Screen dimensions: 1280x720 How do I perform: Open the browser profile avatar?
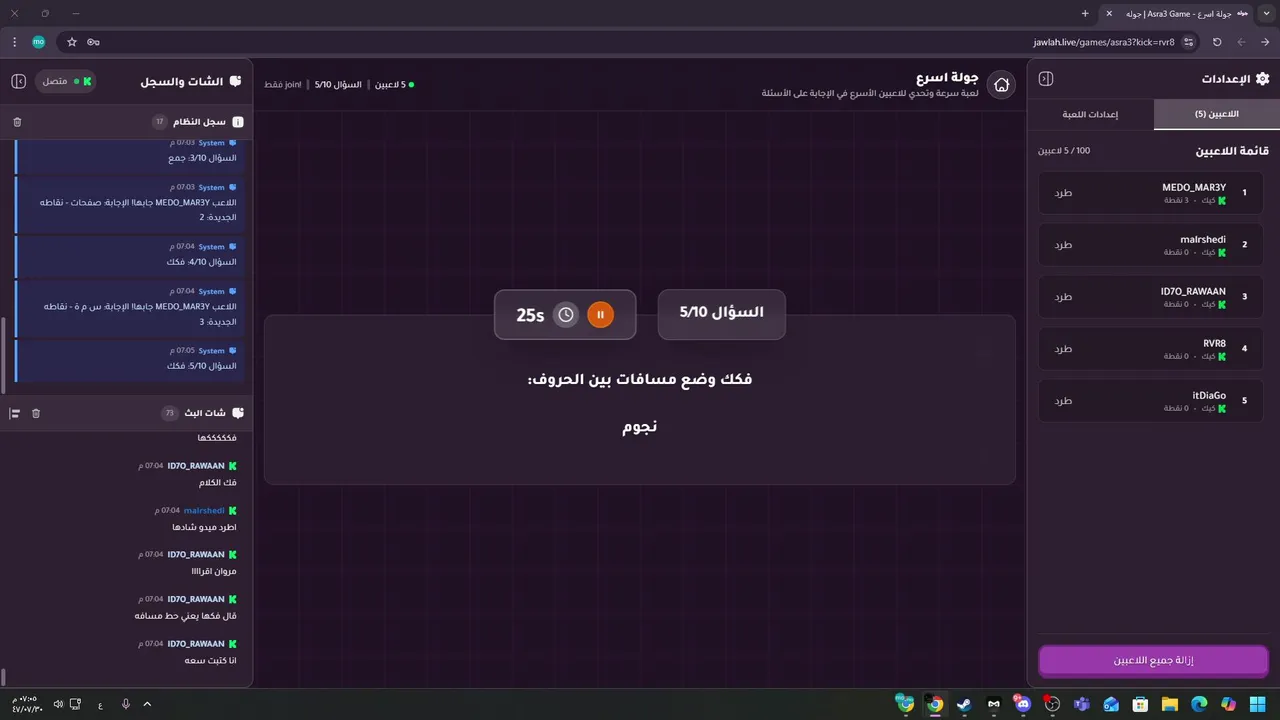[x=39, y=42]
